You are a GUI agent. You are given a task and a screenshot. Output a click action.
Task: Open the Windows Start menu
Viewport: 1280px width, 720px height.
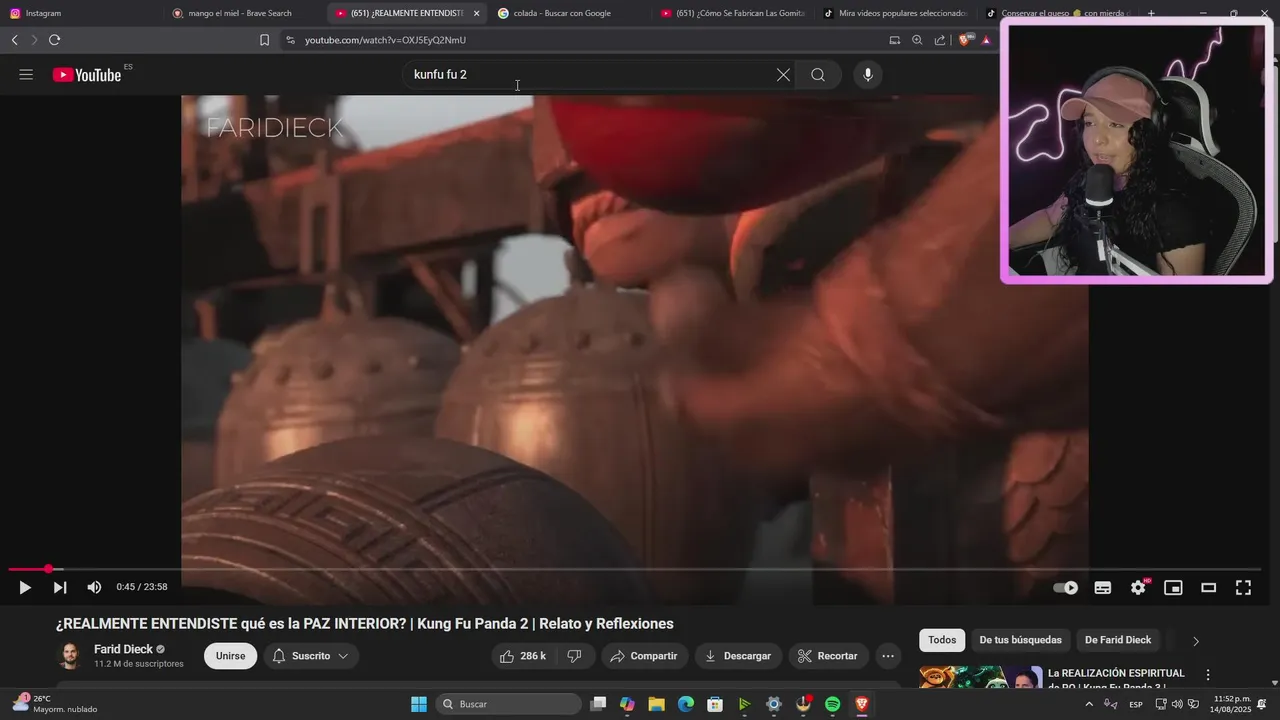coord(419,704)
